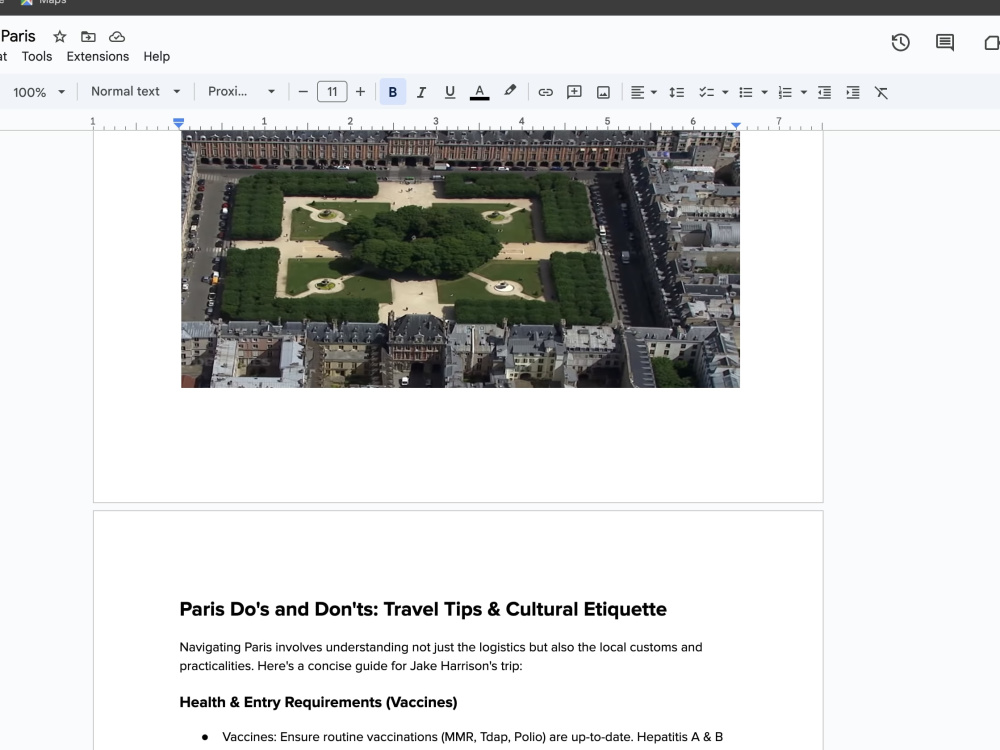This screenshot has height=750, width=1000.
Task: Toggle underline formatting
Action: (450, 92)
